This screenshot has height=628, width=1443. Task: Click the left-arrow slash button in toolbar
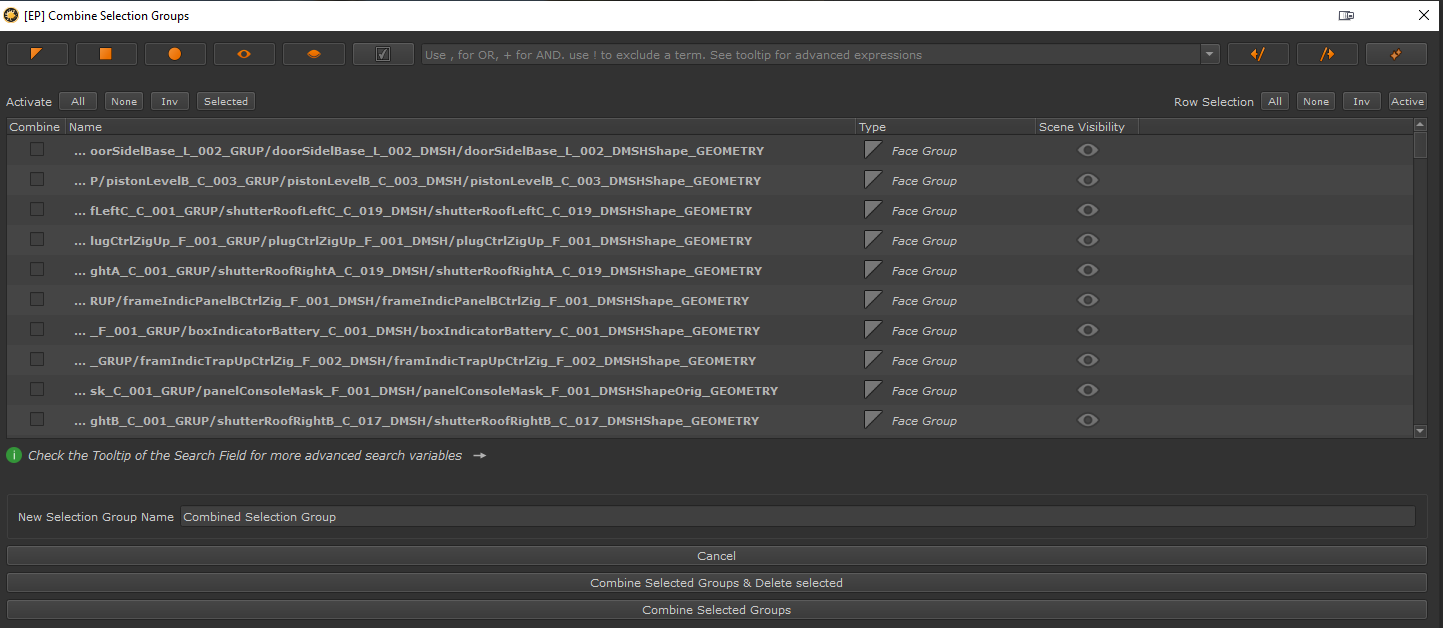pos(1258,54)
